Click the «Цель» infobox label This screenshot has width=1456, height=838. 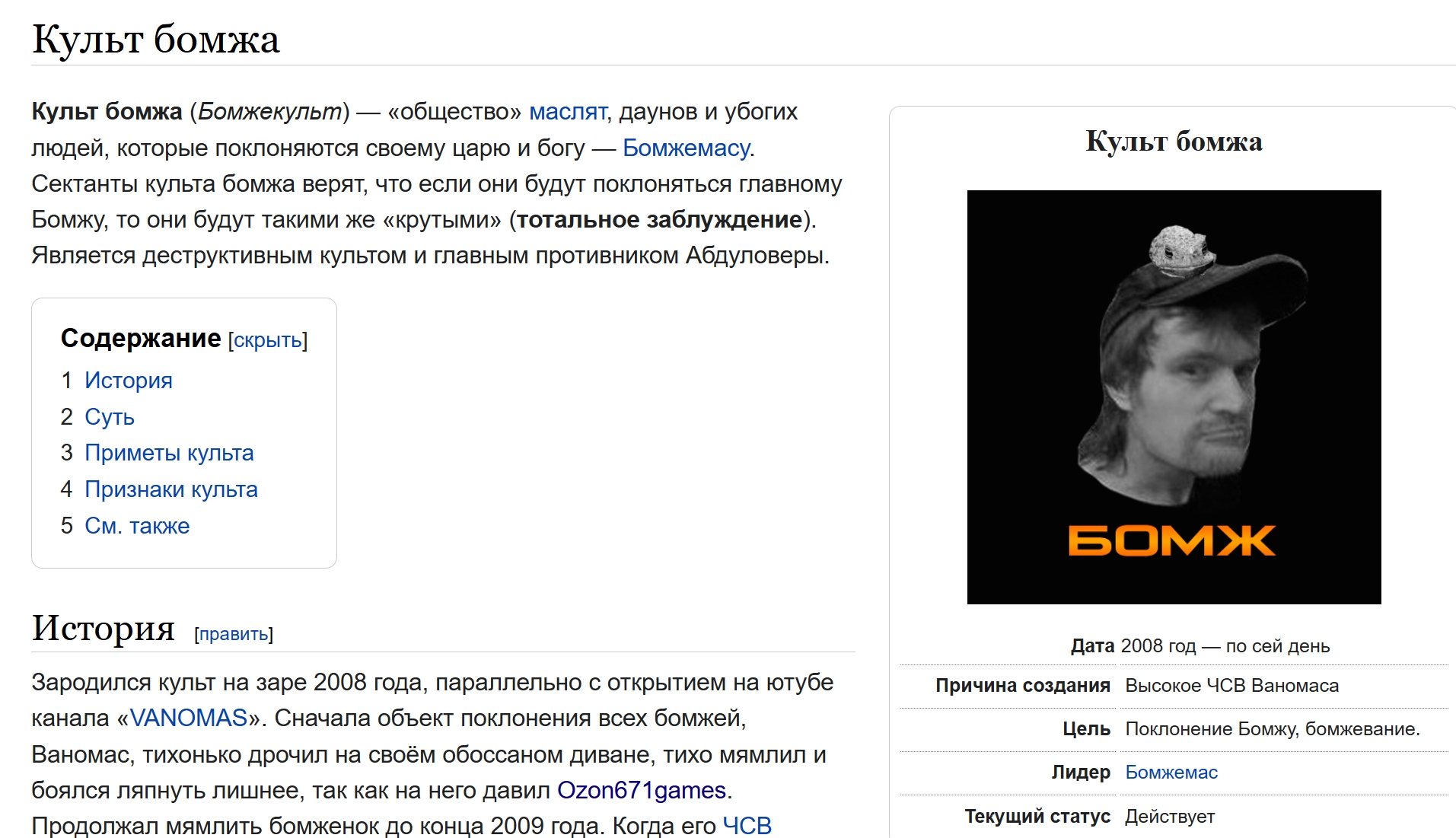(x=1087, y=729)
